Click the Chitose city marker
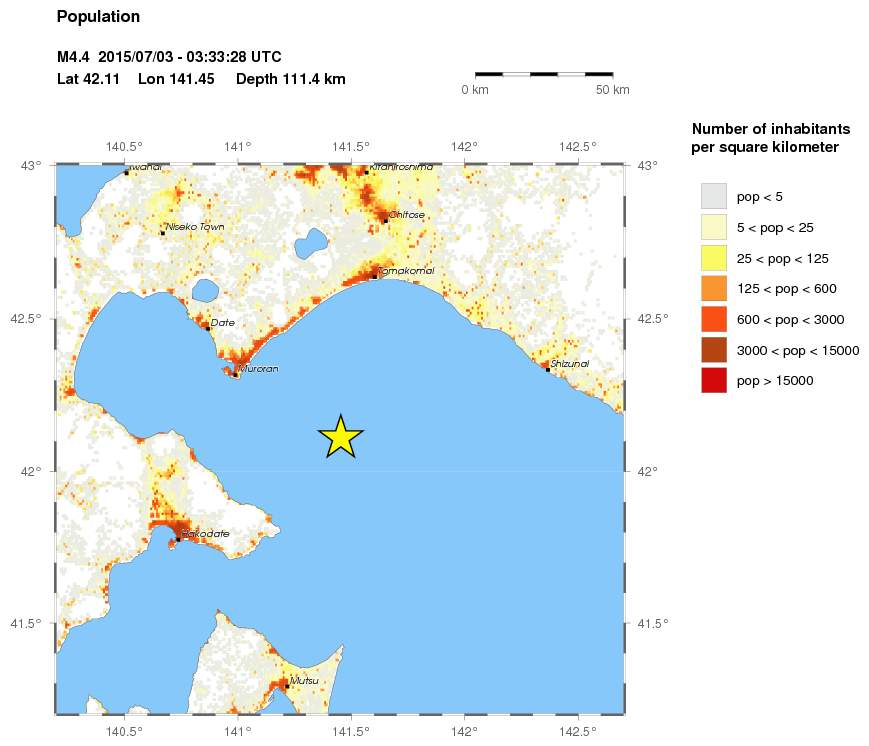 tap(385, 220)
